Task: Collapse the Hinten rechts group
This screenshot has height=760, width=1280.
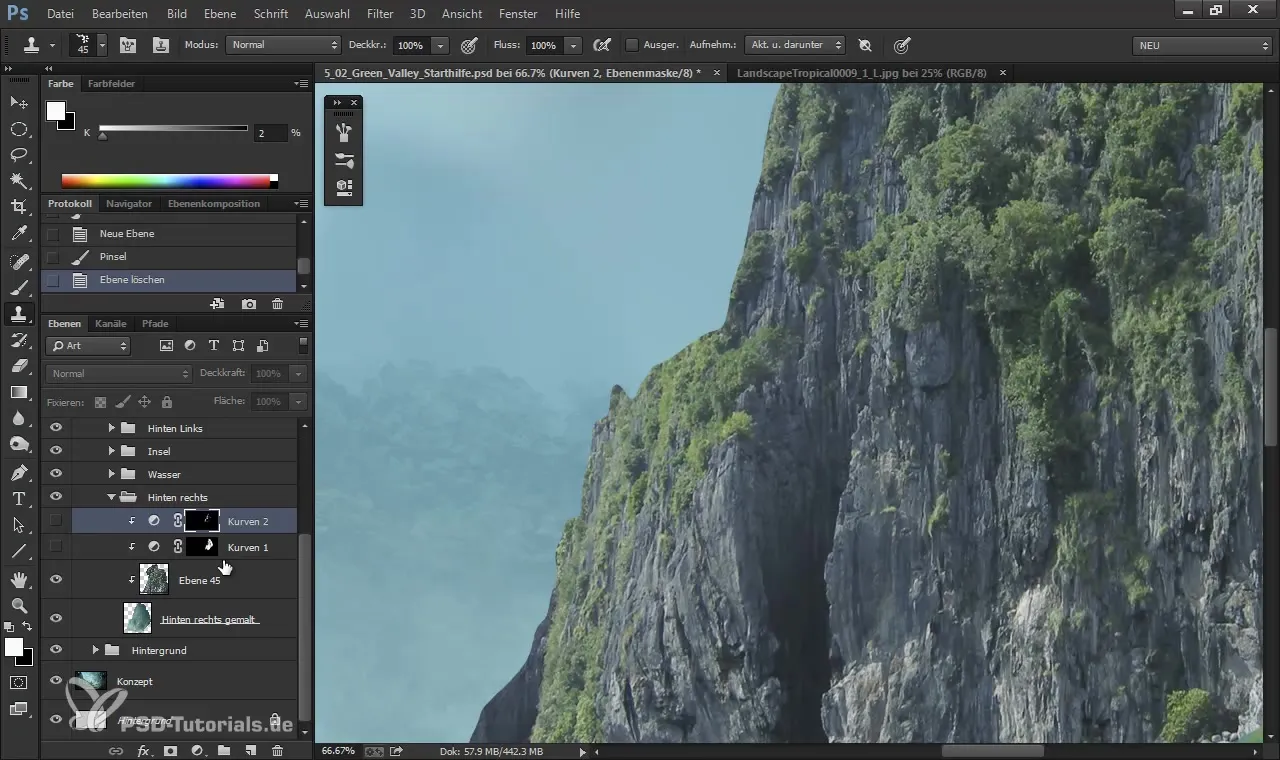Action: 111,497
